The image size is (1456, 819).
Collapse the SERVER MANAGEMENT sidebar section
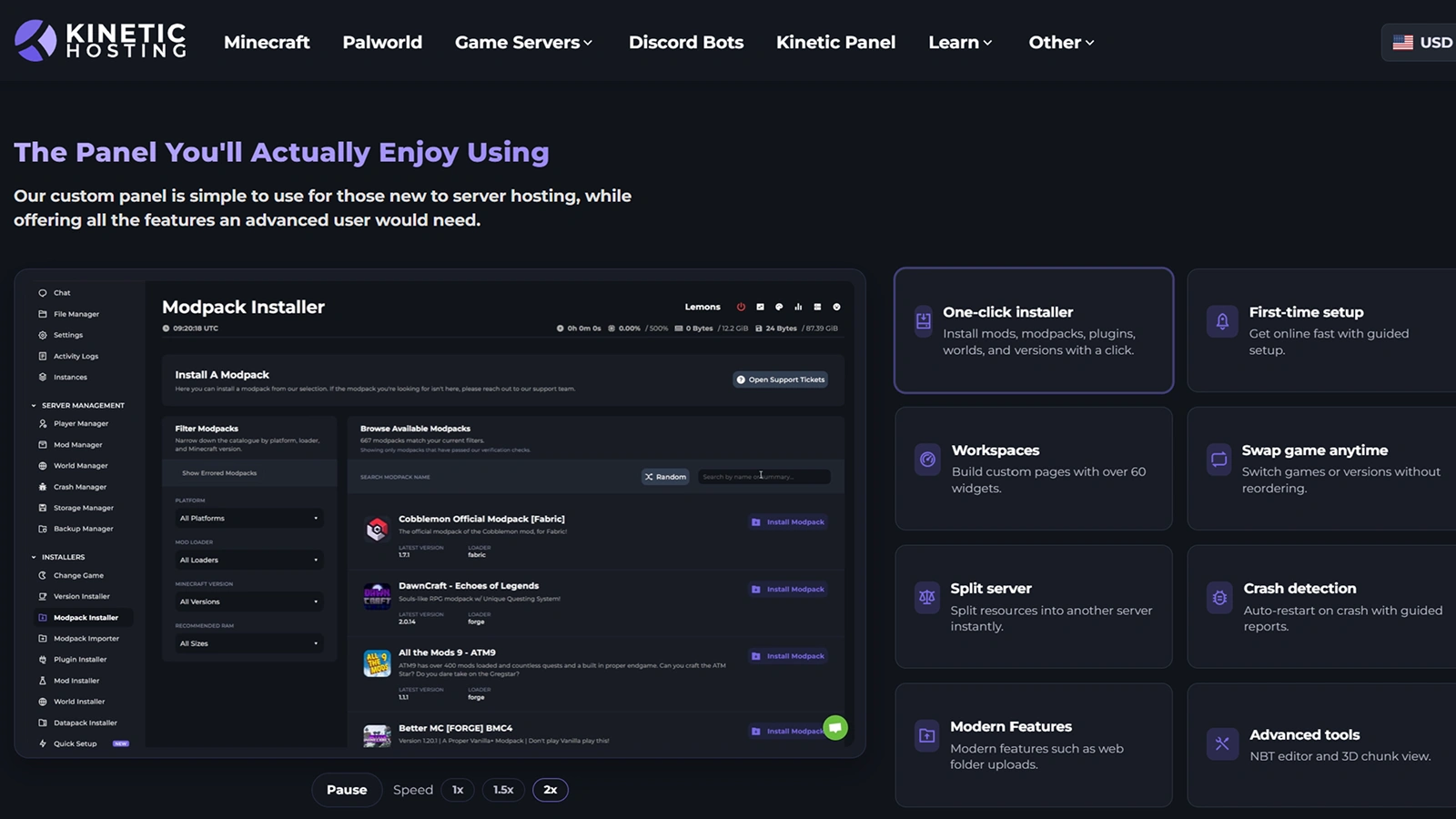[x=78, y=405]
